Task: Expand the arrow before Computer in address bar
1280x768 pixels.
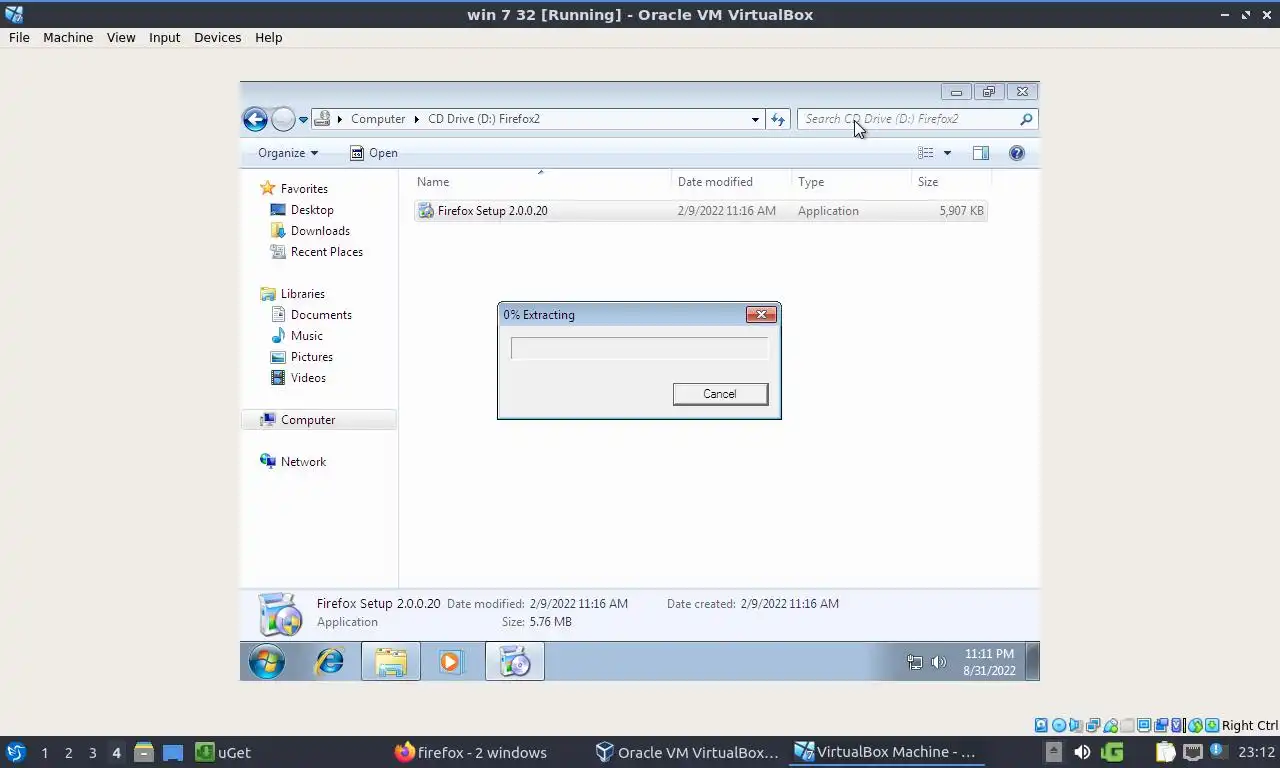Action: pos(340,119)
